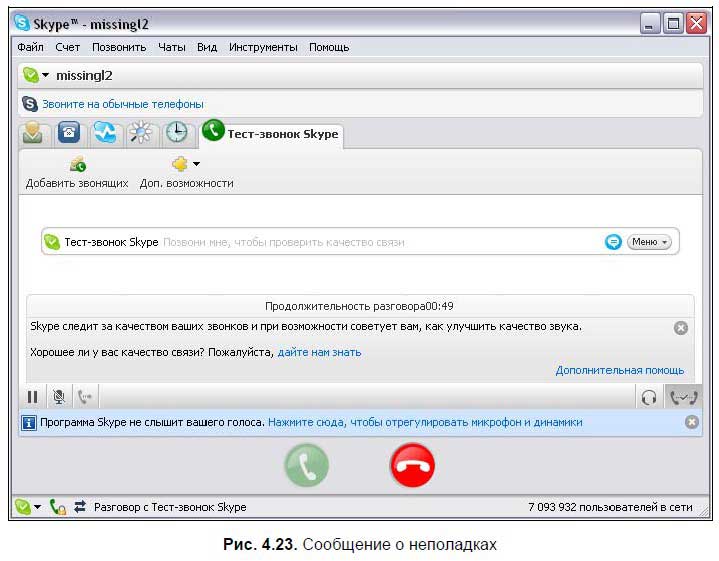Click the Добавить звонящих button
Screen dimensions: 719x561
coord(77,173)
